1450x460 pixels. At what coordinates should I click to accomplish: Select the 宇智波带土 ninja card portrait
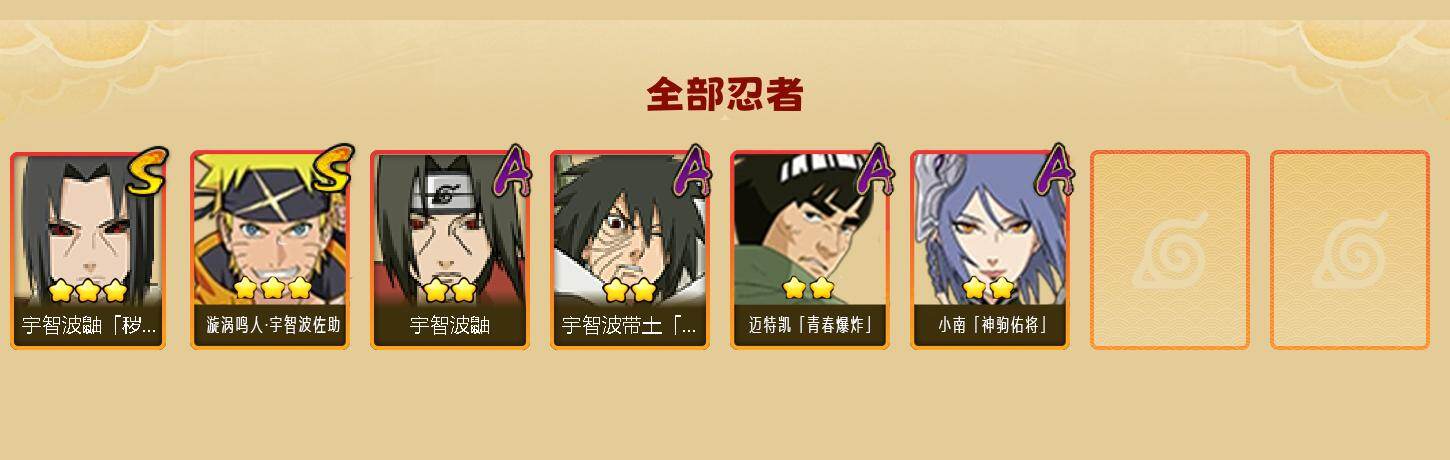point(630,250)
